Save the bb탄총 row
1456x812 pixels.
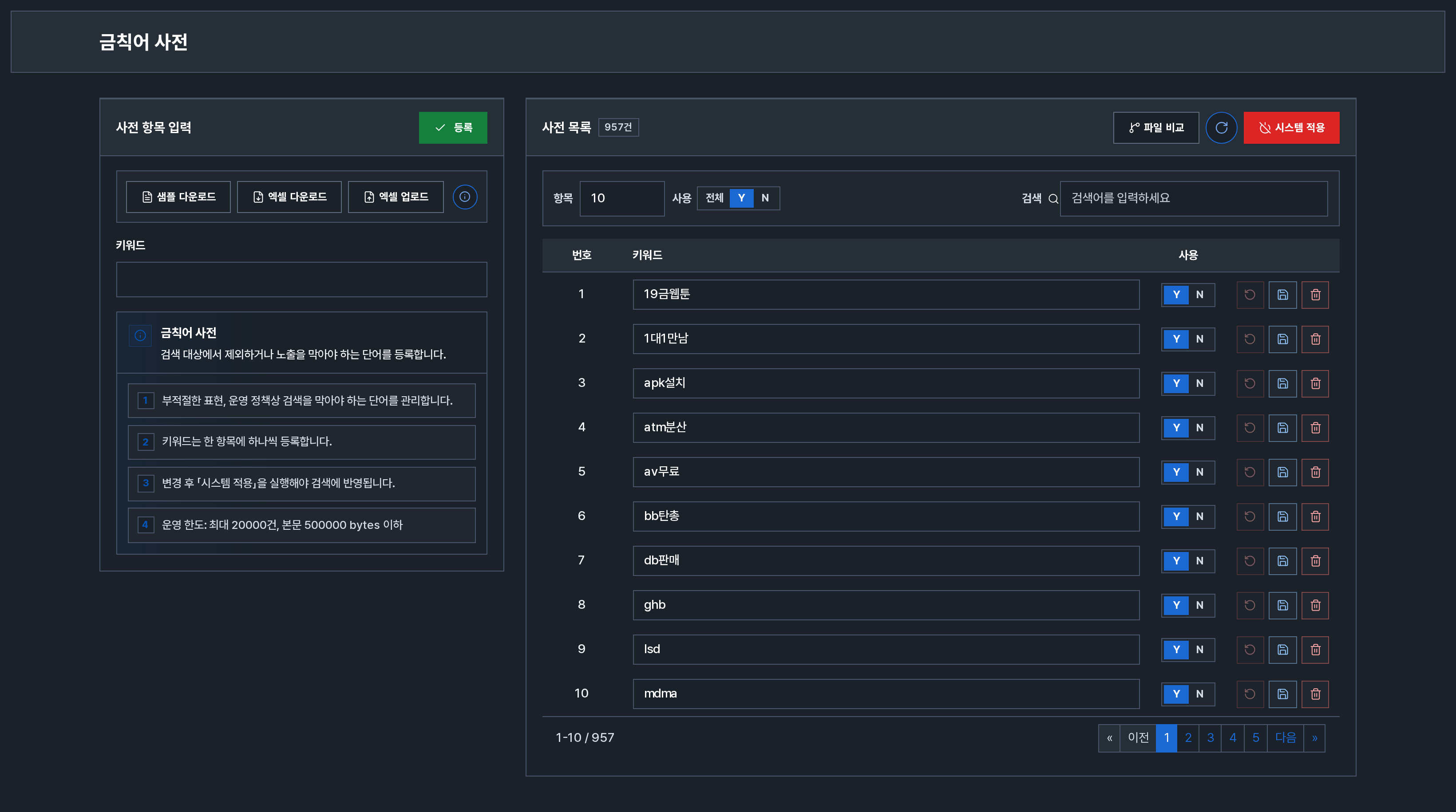coord(1282,516)
